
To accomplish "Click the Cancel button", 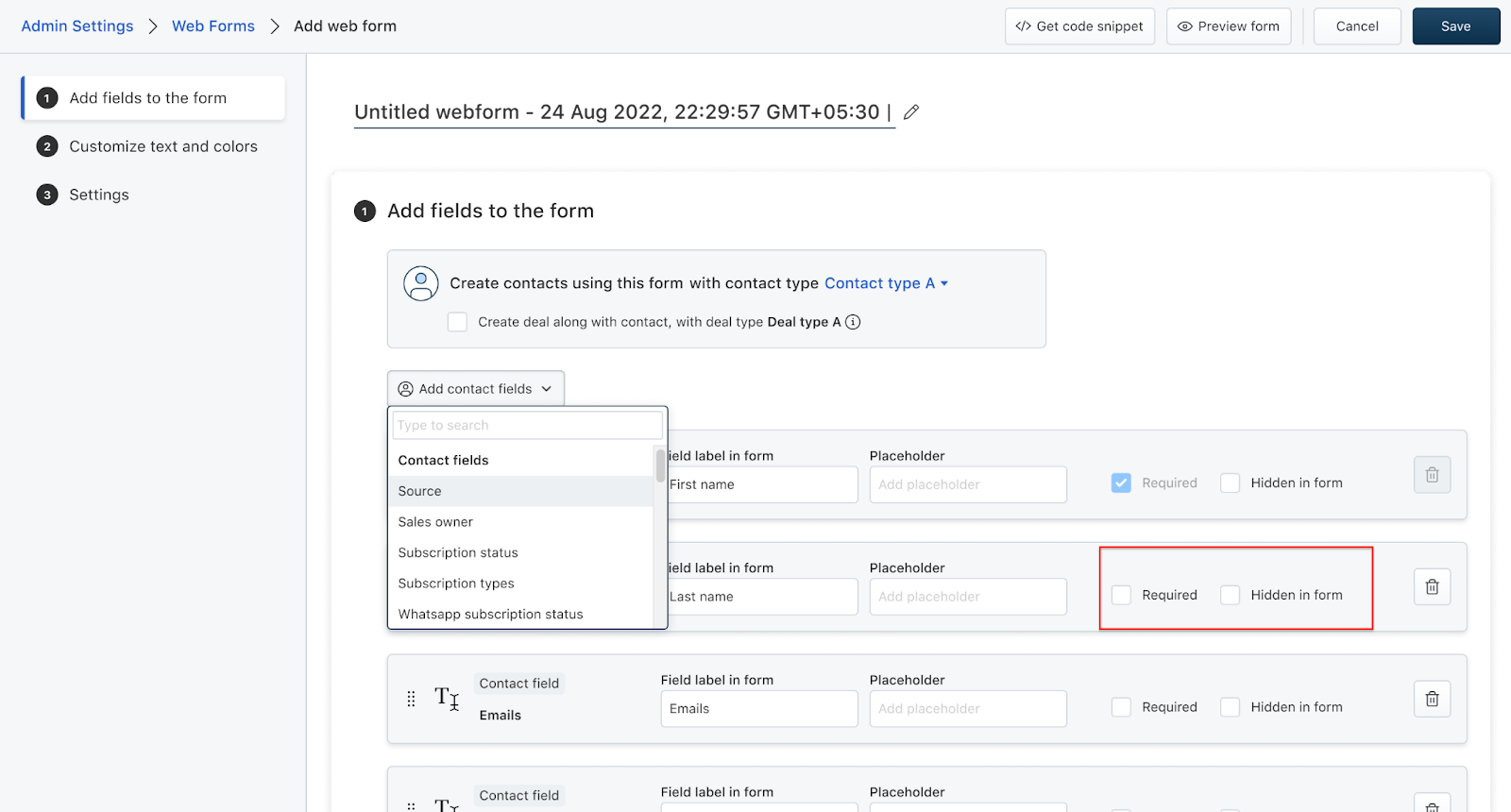I will [x=1357, y=26].
